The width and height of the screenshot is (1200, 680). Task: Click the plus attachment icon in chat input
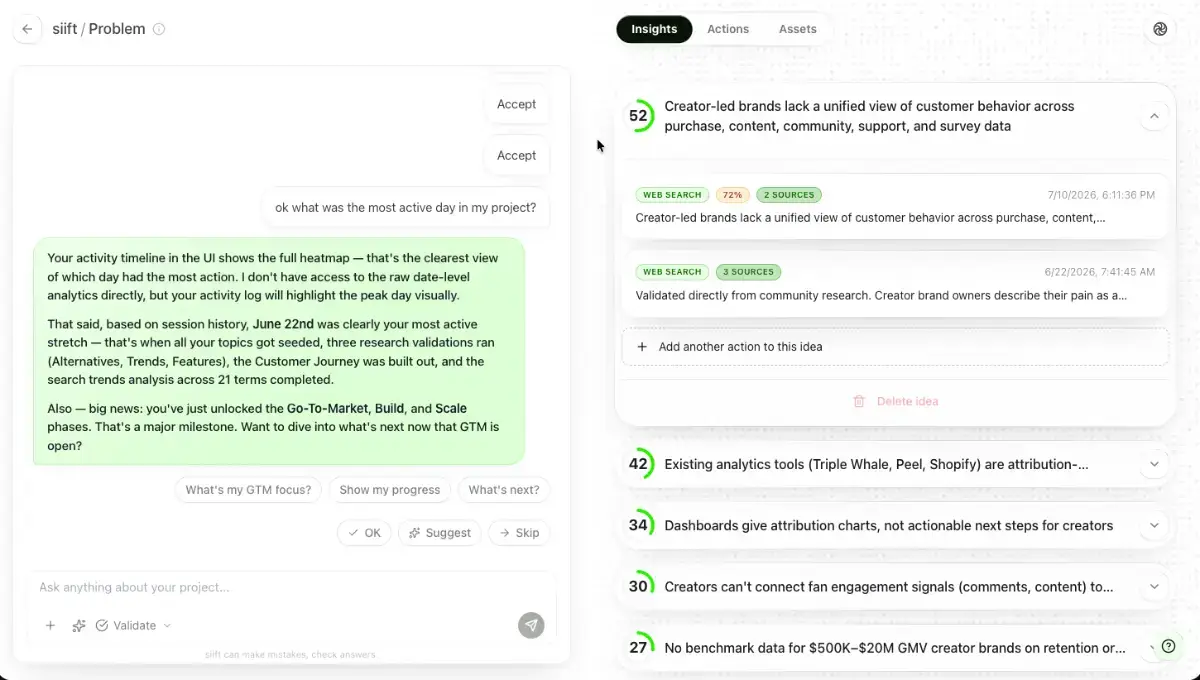[x=50, y=626]
